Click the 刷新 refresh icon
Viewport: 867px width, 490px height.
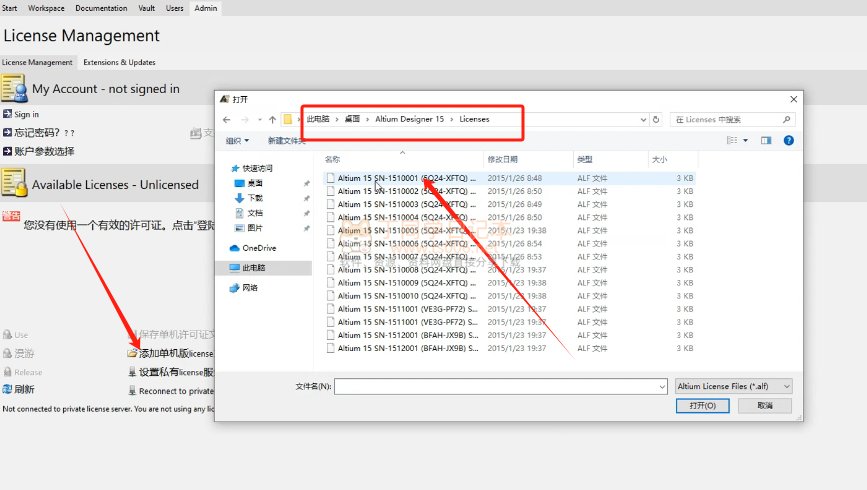[7, 389]
